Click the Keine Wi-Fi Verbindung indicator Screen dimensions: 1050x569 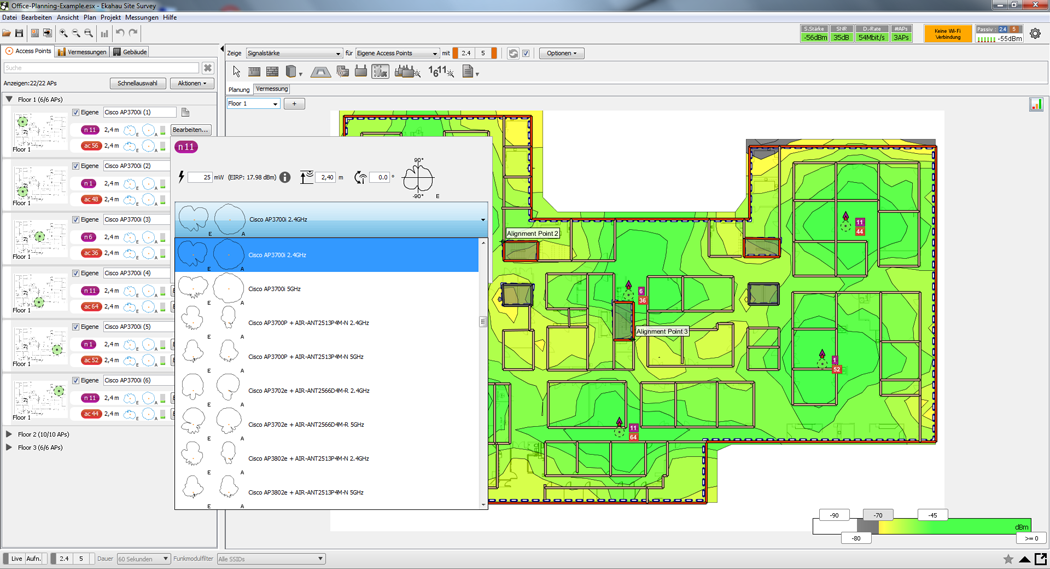click(x=948, y=33)
